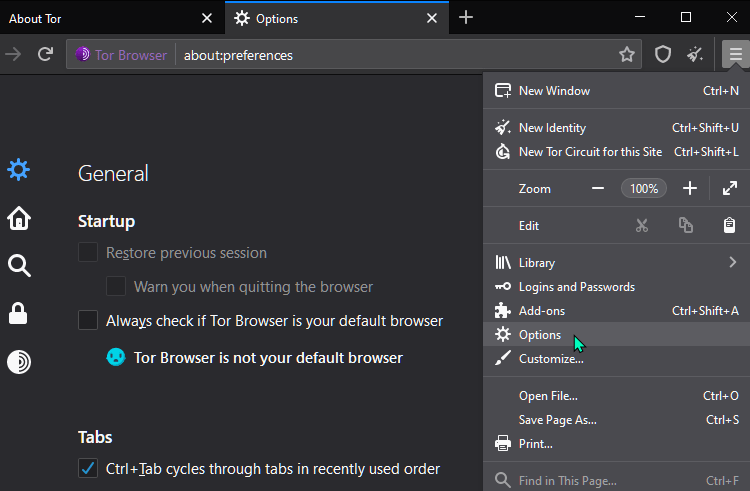The image size is (750, 491).
Task: Open Home settings in sidebar
Action: (19, 218)
